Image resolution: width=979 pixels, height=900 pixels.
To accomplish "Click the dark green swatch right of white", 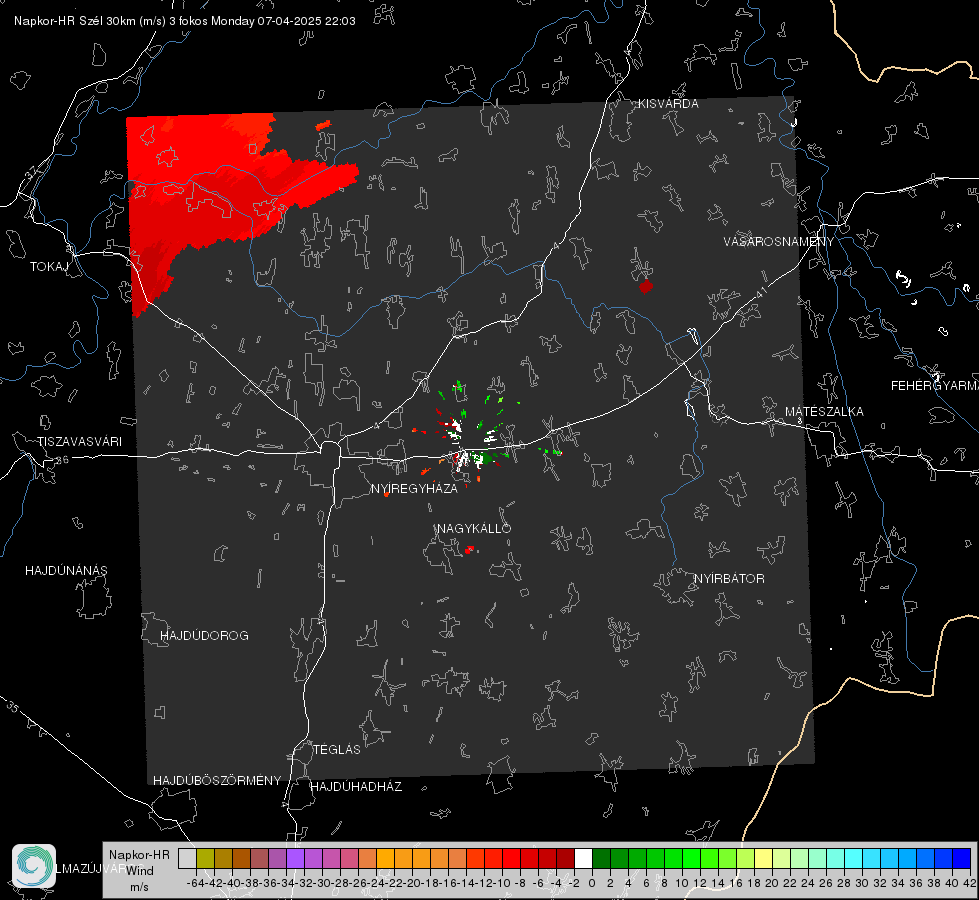I will pos(601,858).
